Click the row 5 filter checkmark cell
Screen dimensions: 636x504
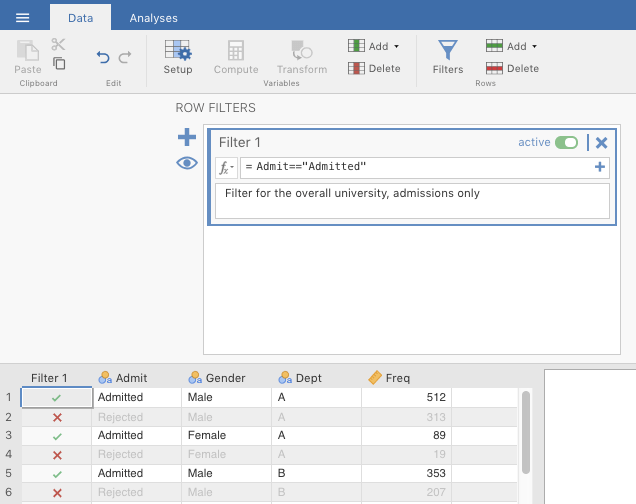(57, 474)
